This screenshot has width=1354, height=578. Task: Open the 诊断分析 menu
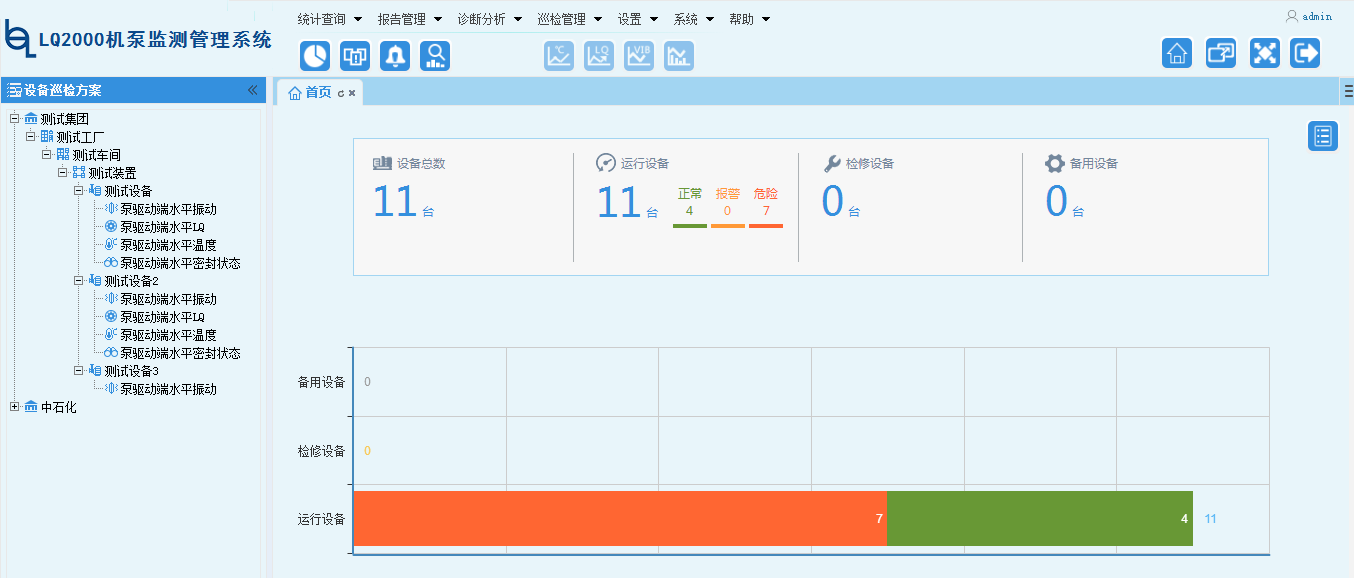(489, 19)
